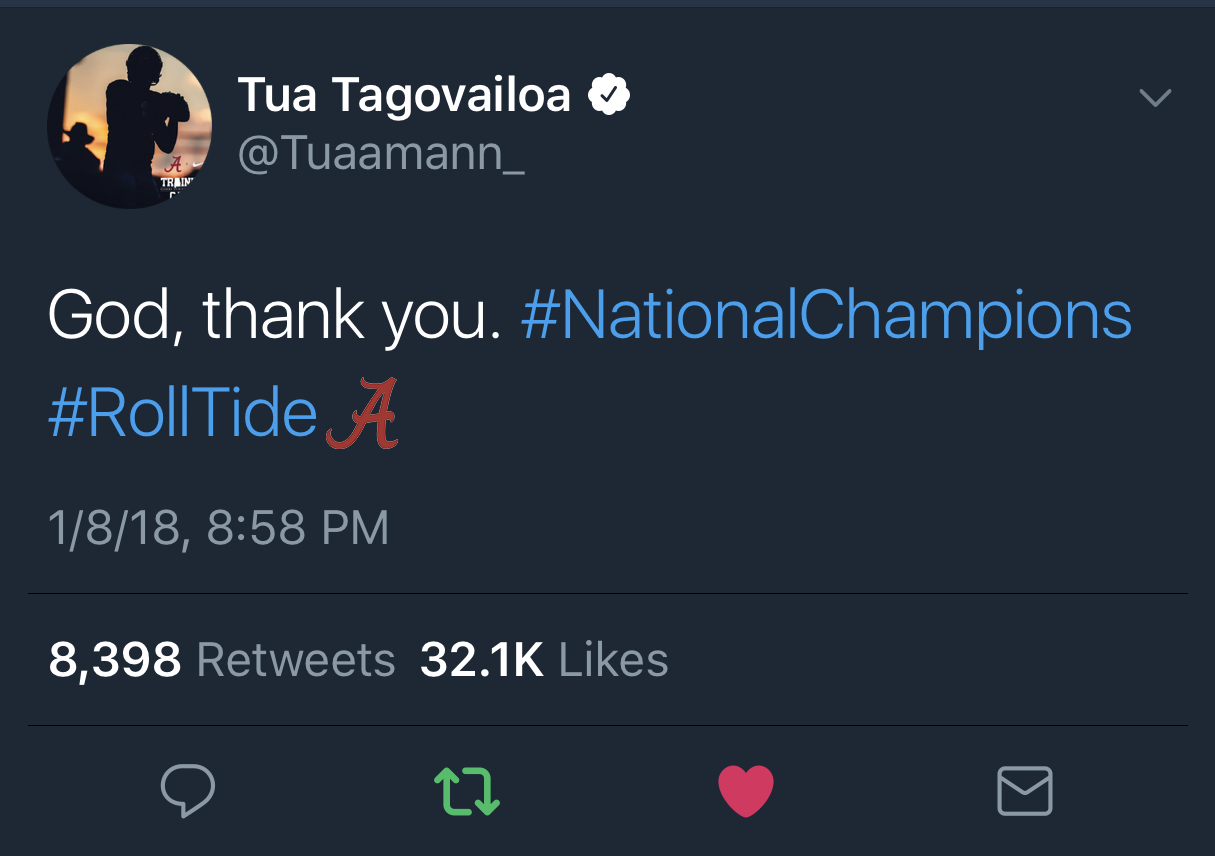
Task: Unlike the tweet via red heart
Action: pos(746,791)
